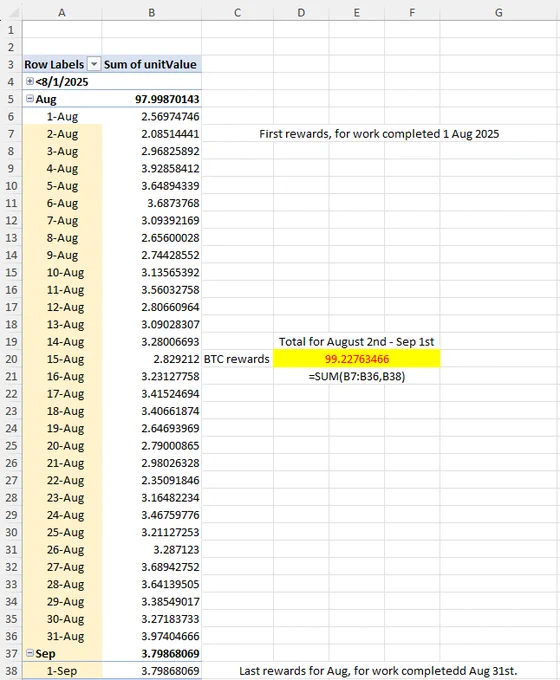Click the =SUM(B7:B36,B38) formula text
This screenshot has height=680, width=560.
click(x=357, y=376)
